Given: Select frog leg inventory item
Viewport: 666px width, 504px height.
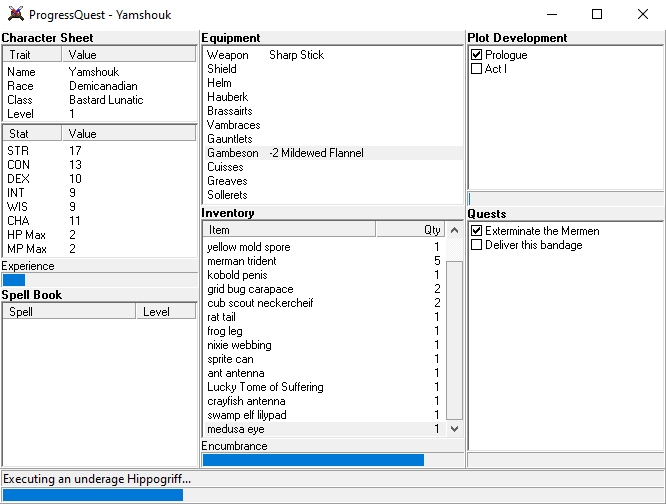Looking at the screenshot, I should tap(325, 331).
